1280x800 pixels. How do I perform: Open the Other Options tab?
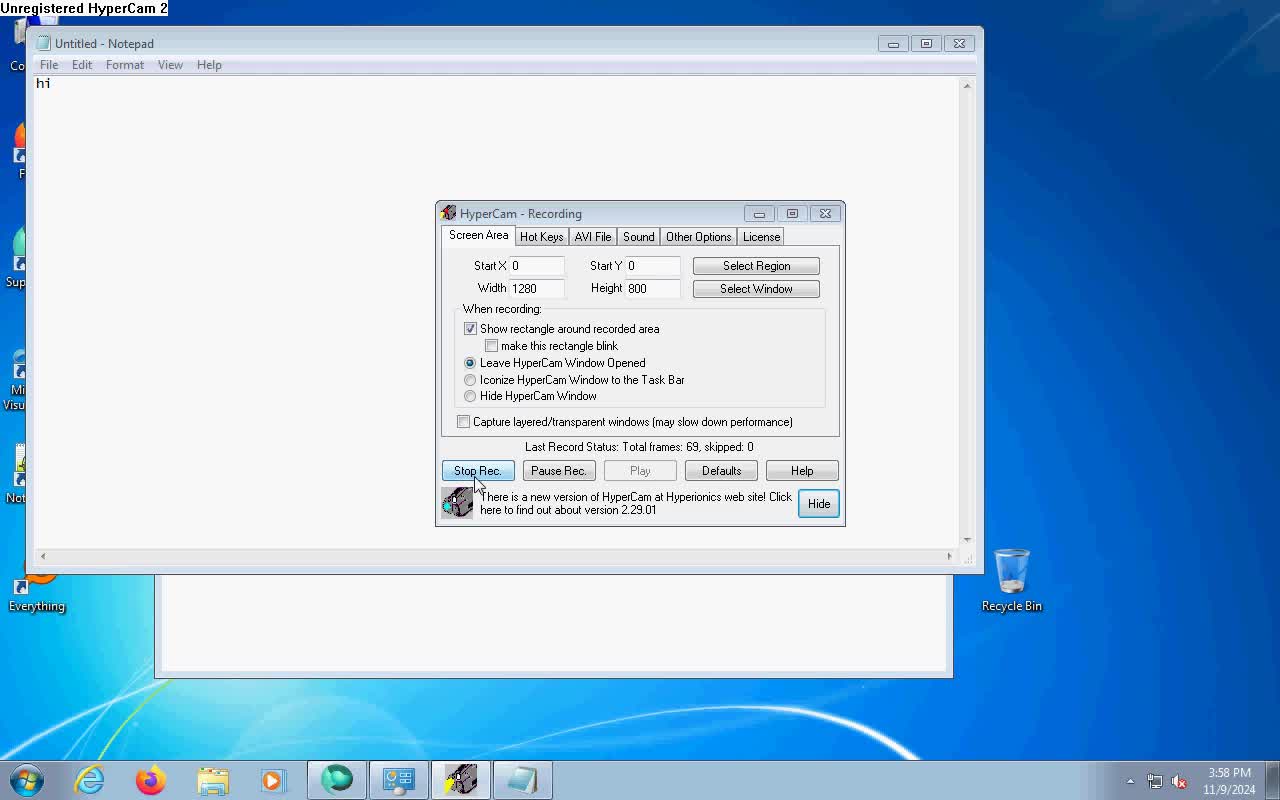[698, 237]
